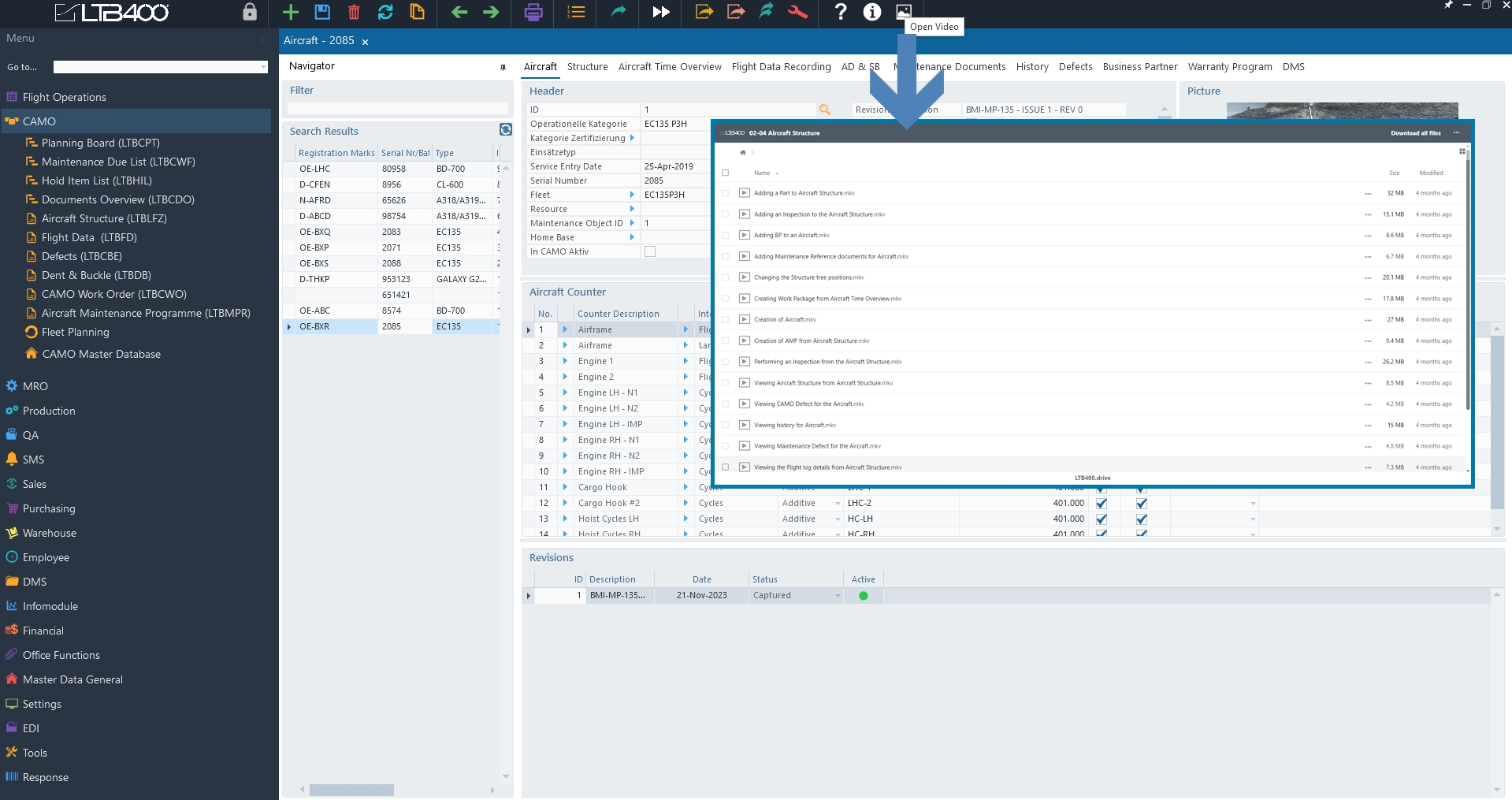Open the Fleet dropdown arrow
This screenshot has height=800, width=1512.
632,195
